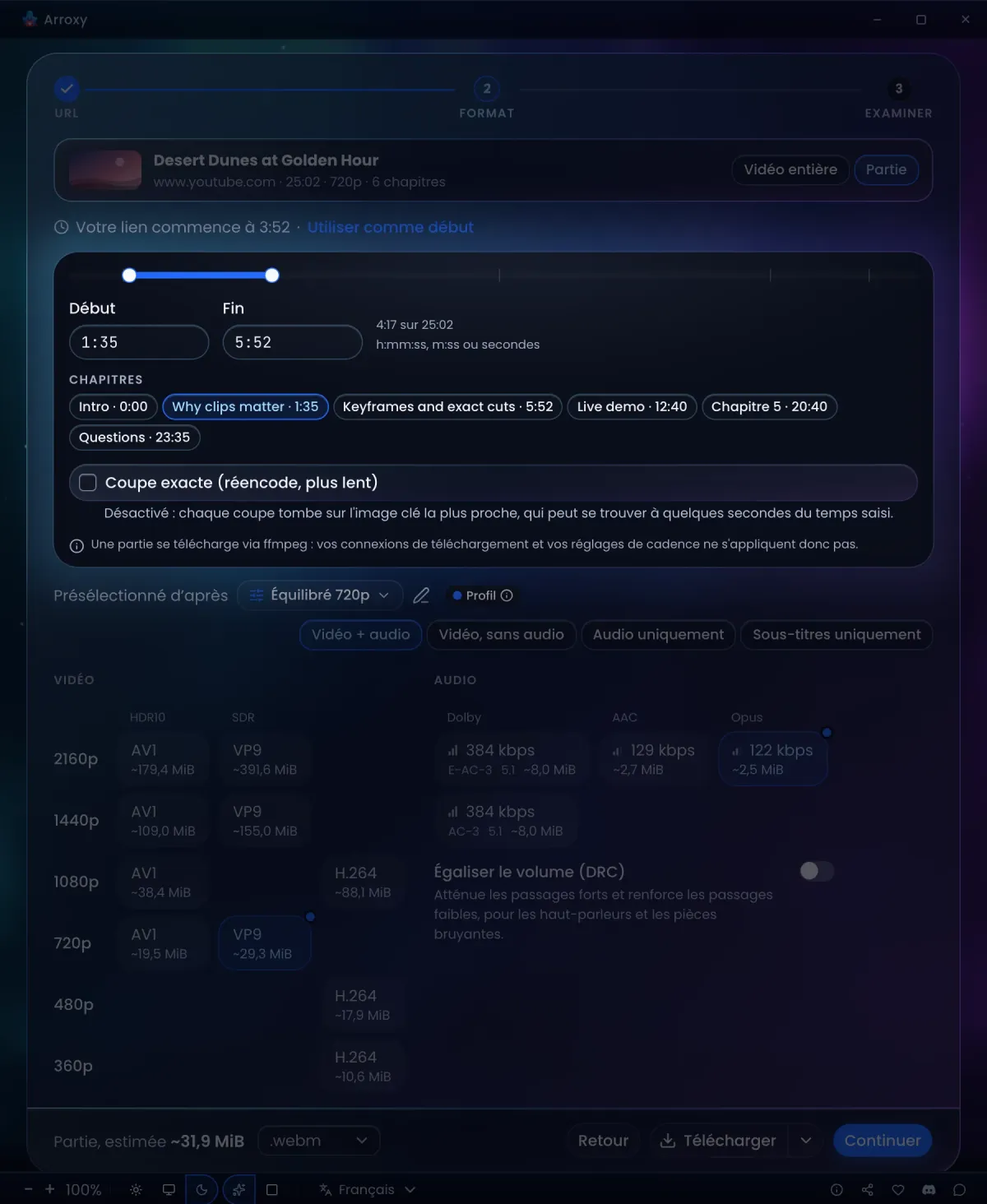Toggle the Égaliser le volume (DRC) switch
The image size is (987, 1204).
pos(817,871)
